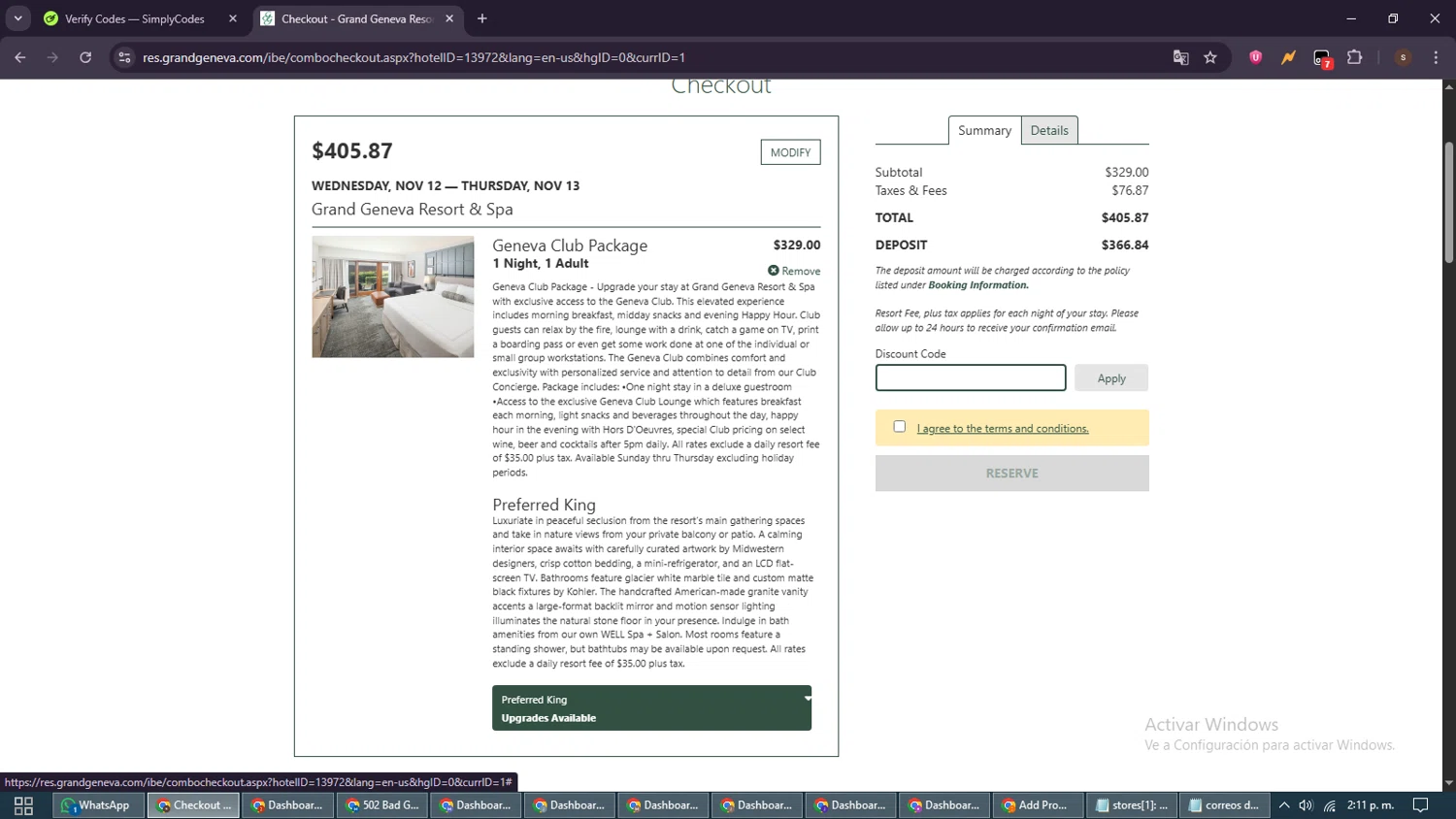Open the terms and conditions link
Image resolution: width=1456 pixels, height=819 pixels.
(1003, 428)
